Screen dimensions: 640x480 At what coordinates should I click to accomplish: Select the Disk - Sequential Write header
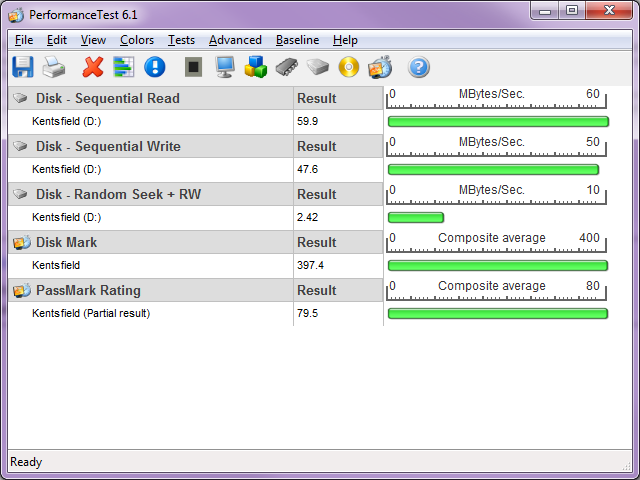tap(108, 146)
